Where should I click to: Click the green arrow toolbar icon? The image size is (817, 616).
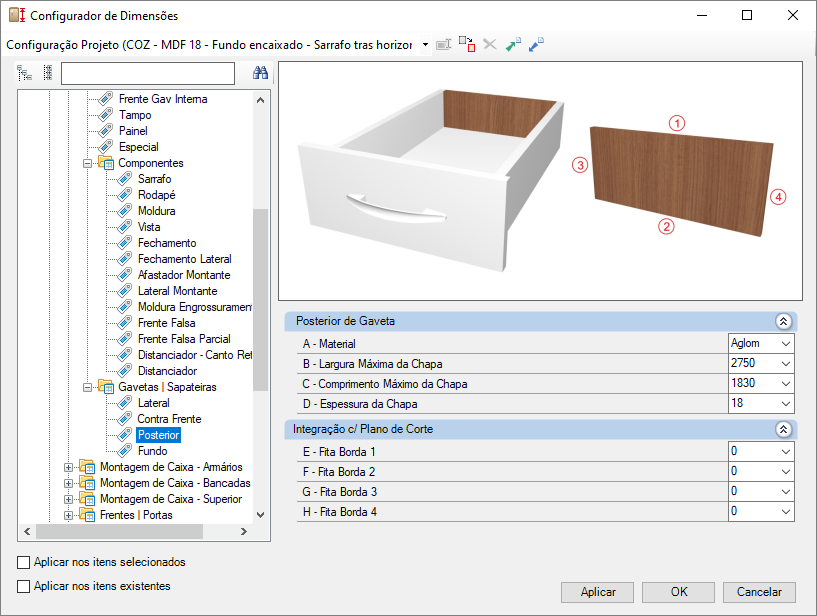pos(513,44)
